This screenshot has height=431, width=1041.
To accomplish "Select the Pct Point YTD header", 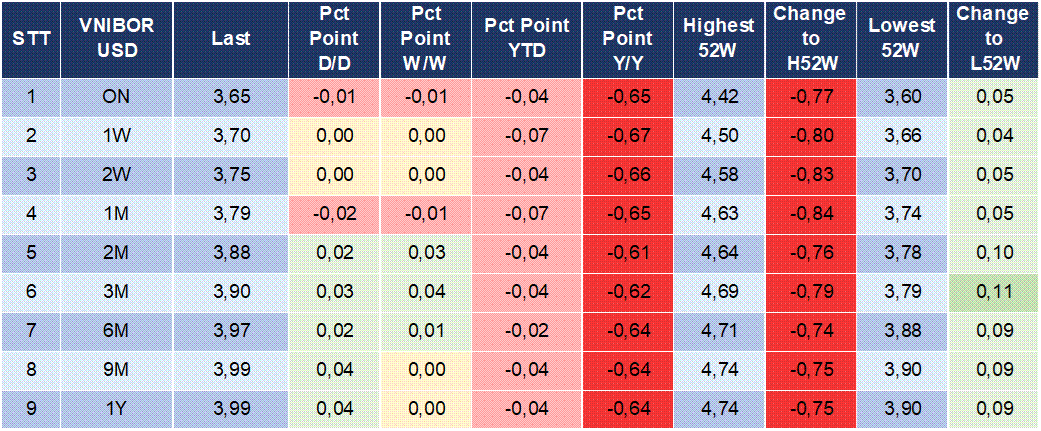I will (526, 39).
